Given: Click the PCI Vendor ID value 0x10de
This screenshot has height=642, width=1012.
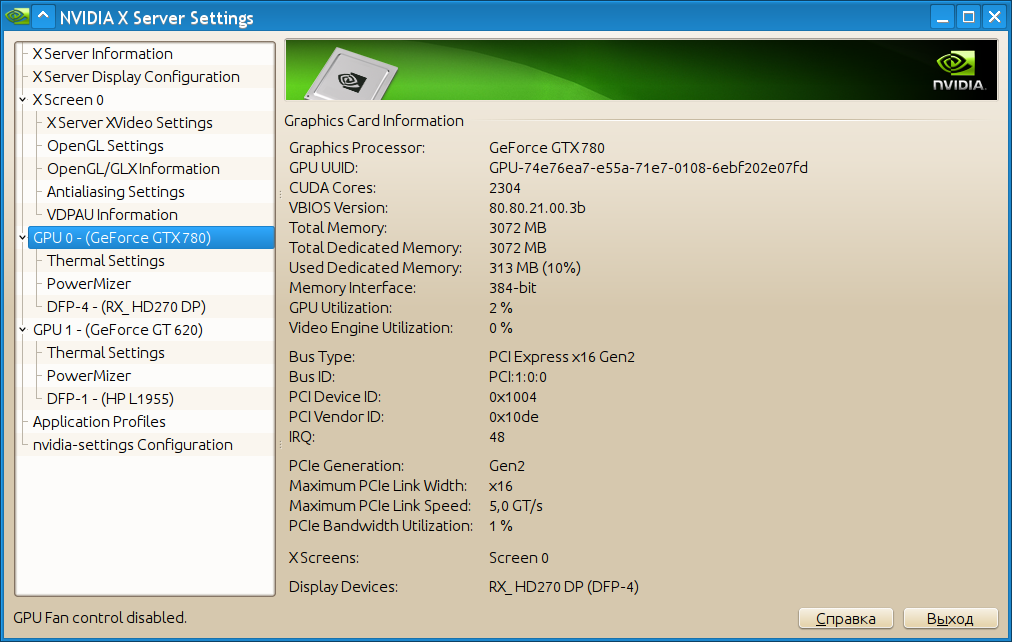Looking at the screenshot, I should (514, 417).
